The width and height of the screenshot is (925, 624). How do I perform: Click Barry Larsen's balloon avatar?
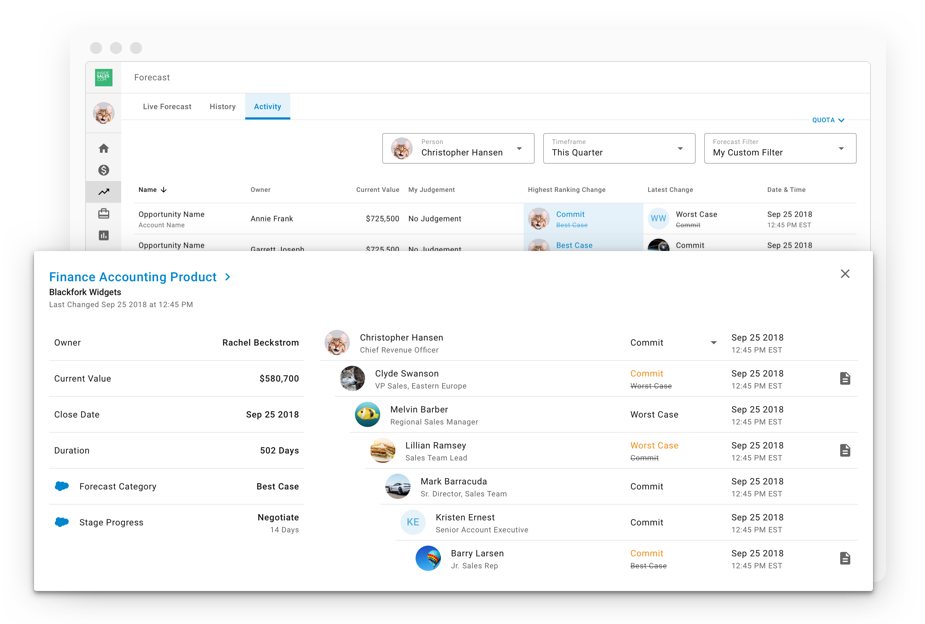428,559
